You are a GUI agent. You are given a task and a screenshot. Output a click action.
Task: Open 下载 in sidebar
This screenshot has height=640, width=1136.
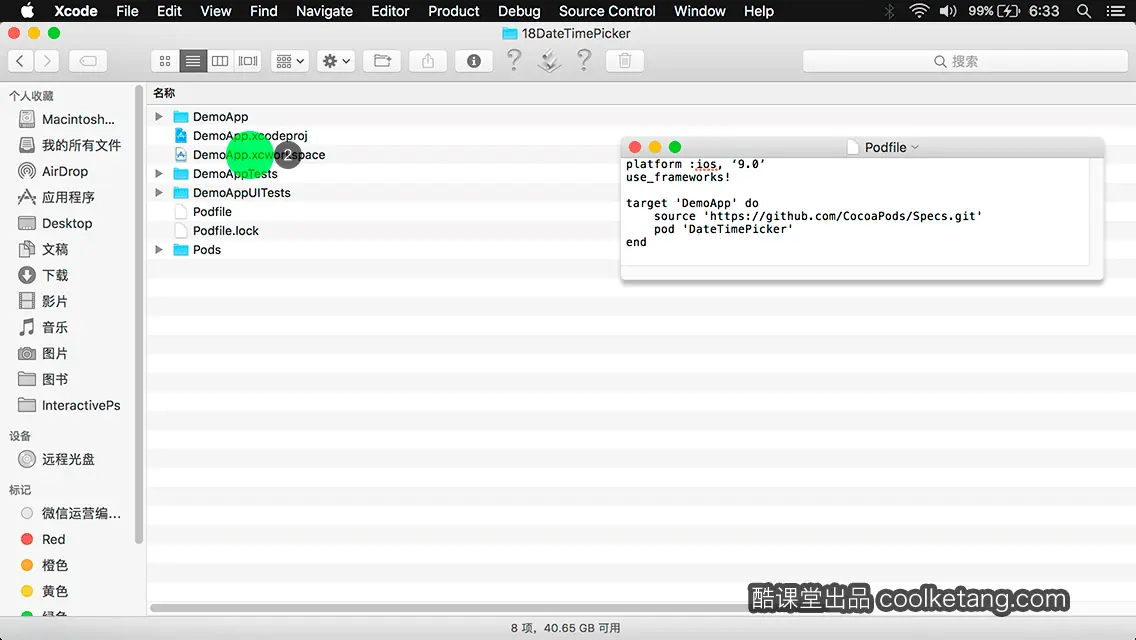click(43, 275)
